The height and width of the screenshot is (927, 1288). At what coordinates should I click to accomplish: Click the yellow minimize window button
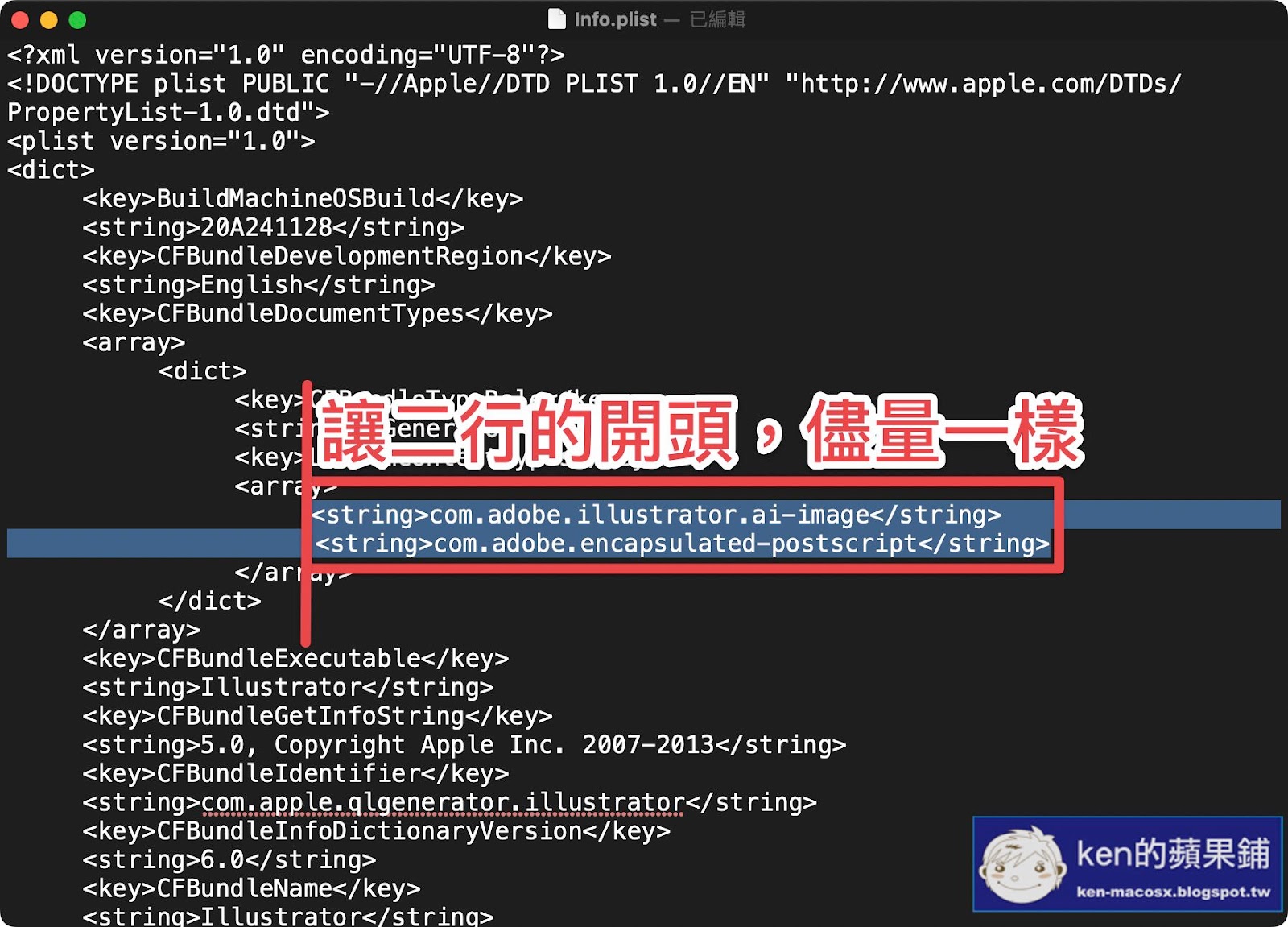pyautogui.click(x=49, y=20)
